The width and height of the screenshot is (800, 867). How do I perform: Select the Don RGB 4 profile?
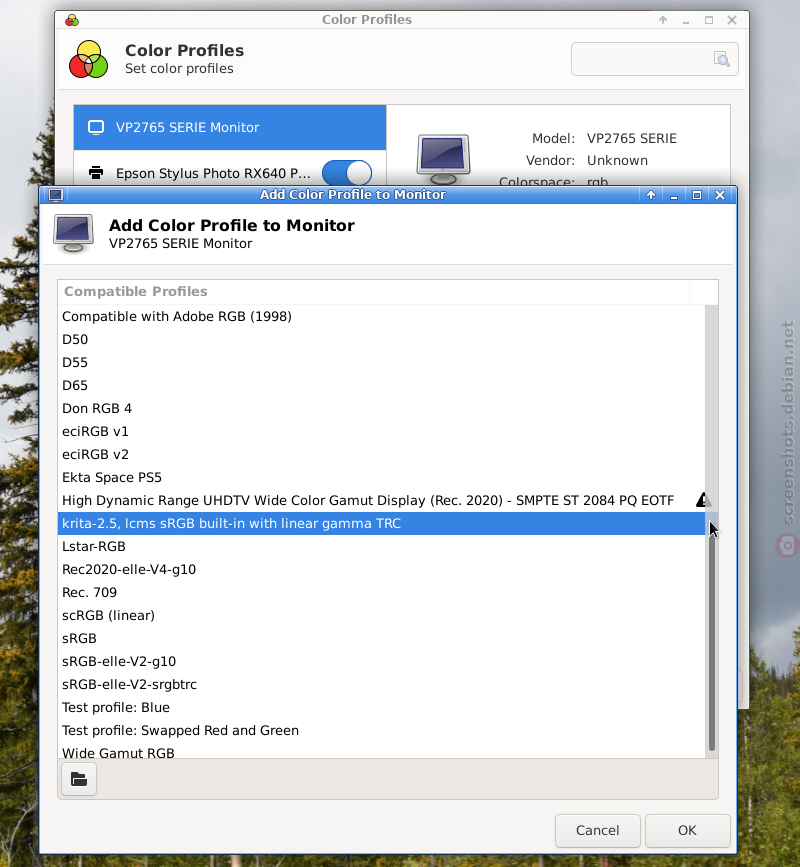[x=381, y=408]
